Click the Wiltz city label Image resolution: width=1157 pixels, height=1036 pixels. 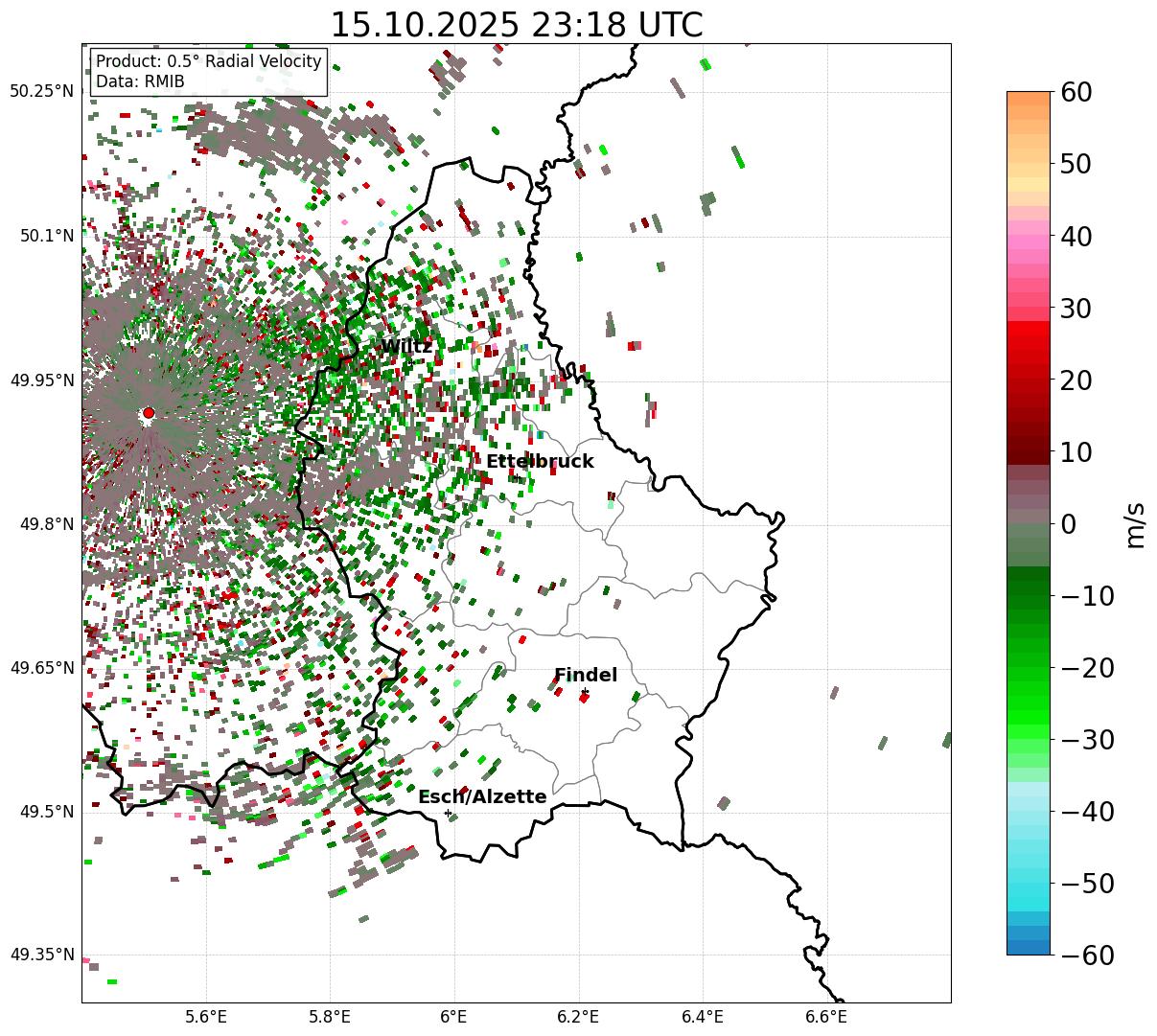tap(406, 346)
